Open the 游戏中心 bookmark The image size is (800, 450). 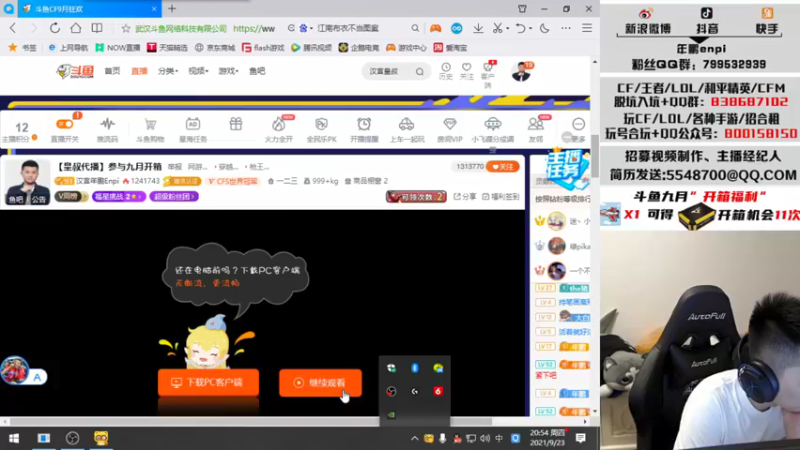tap(406, 47)
